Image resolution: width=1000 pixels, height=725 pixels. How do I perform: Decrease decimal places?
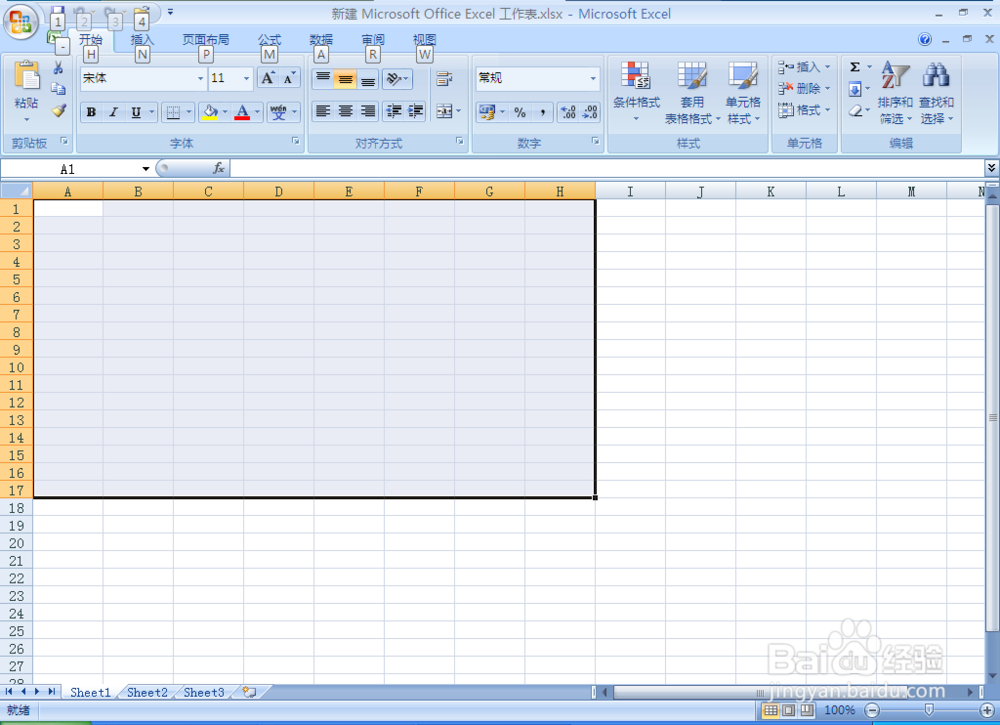[x=589, y=112]
